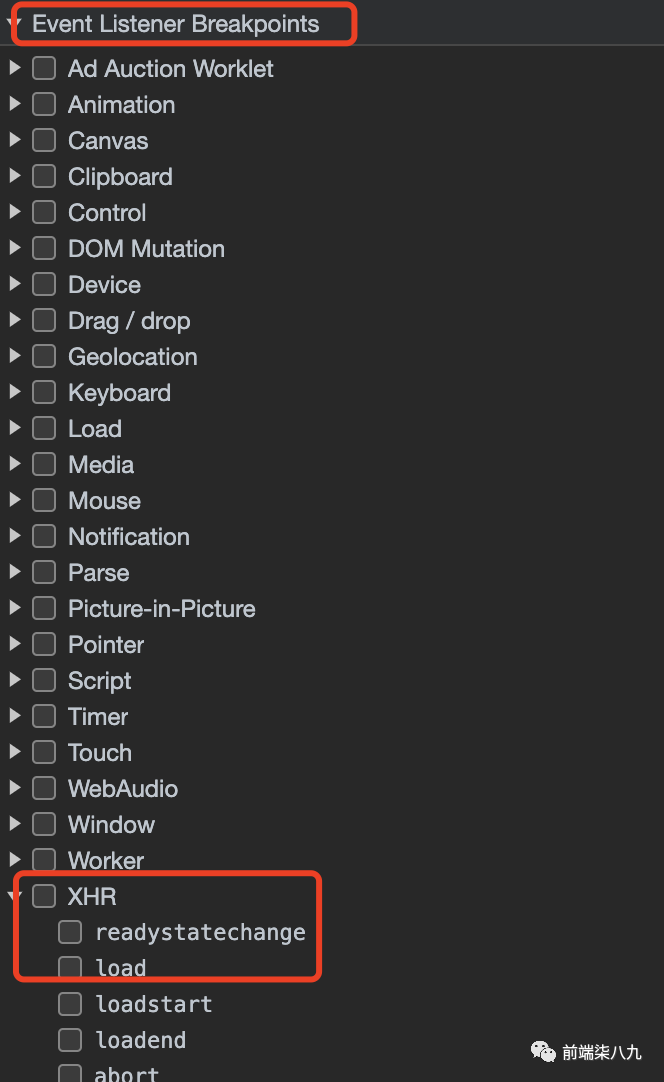The image size is (664, 1082).
Task: Enable the Canvas breakpoints checkbox
Action: [44, 141]
